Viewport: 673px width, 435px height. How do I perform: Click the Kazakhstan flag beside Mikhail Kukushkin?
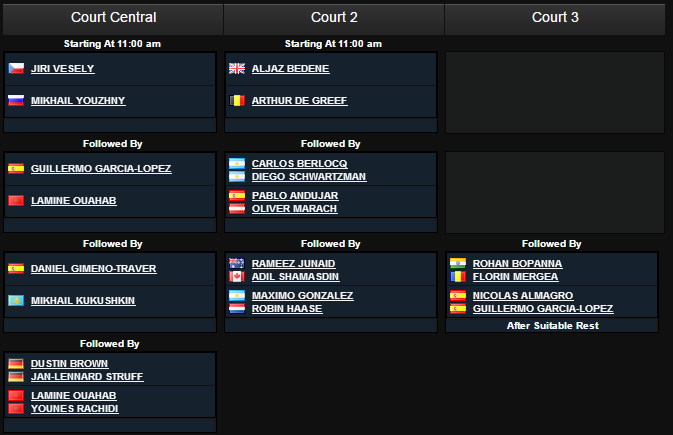16,300
